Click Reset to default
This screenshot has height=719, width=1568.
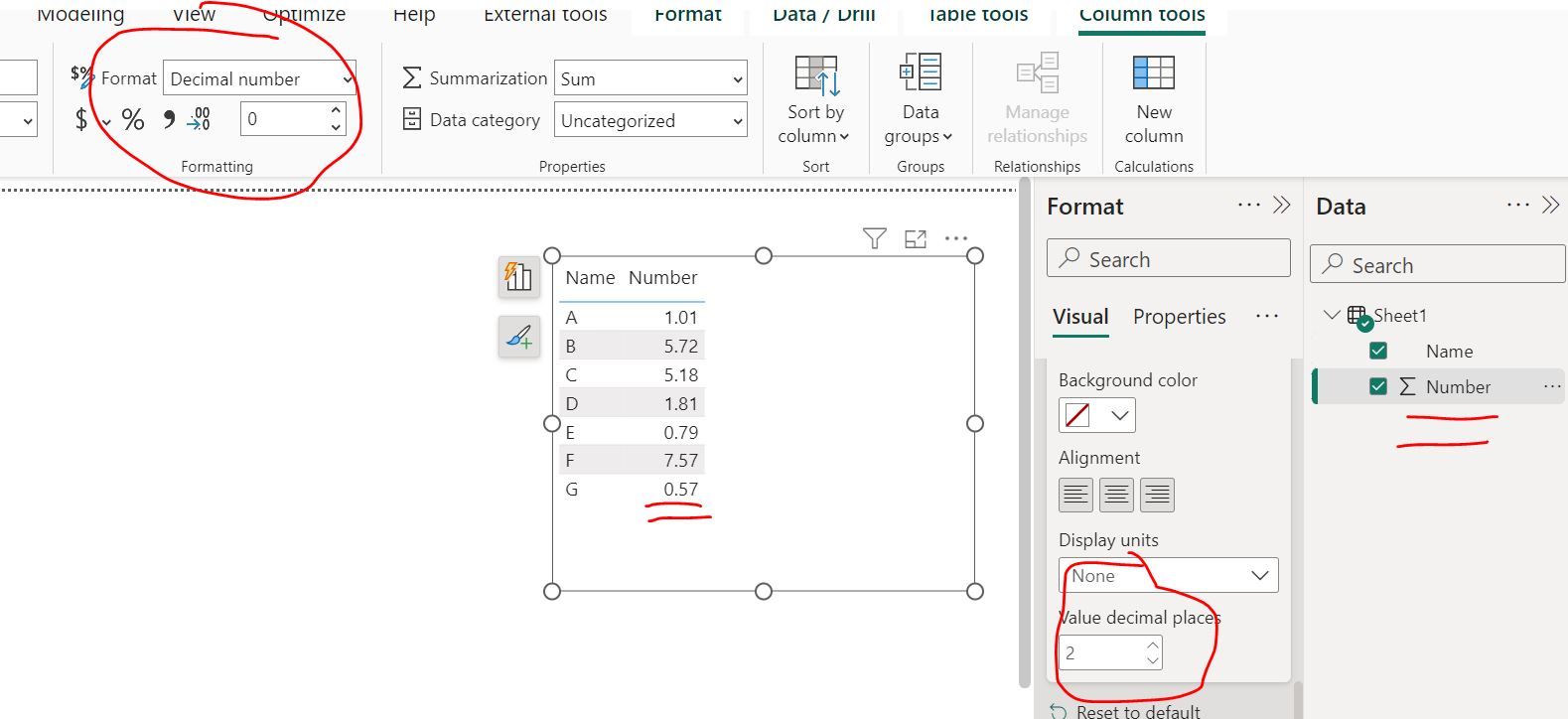click(x=1126, y=711)
